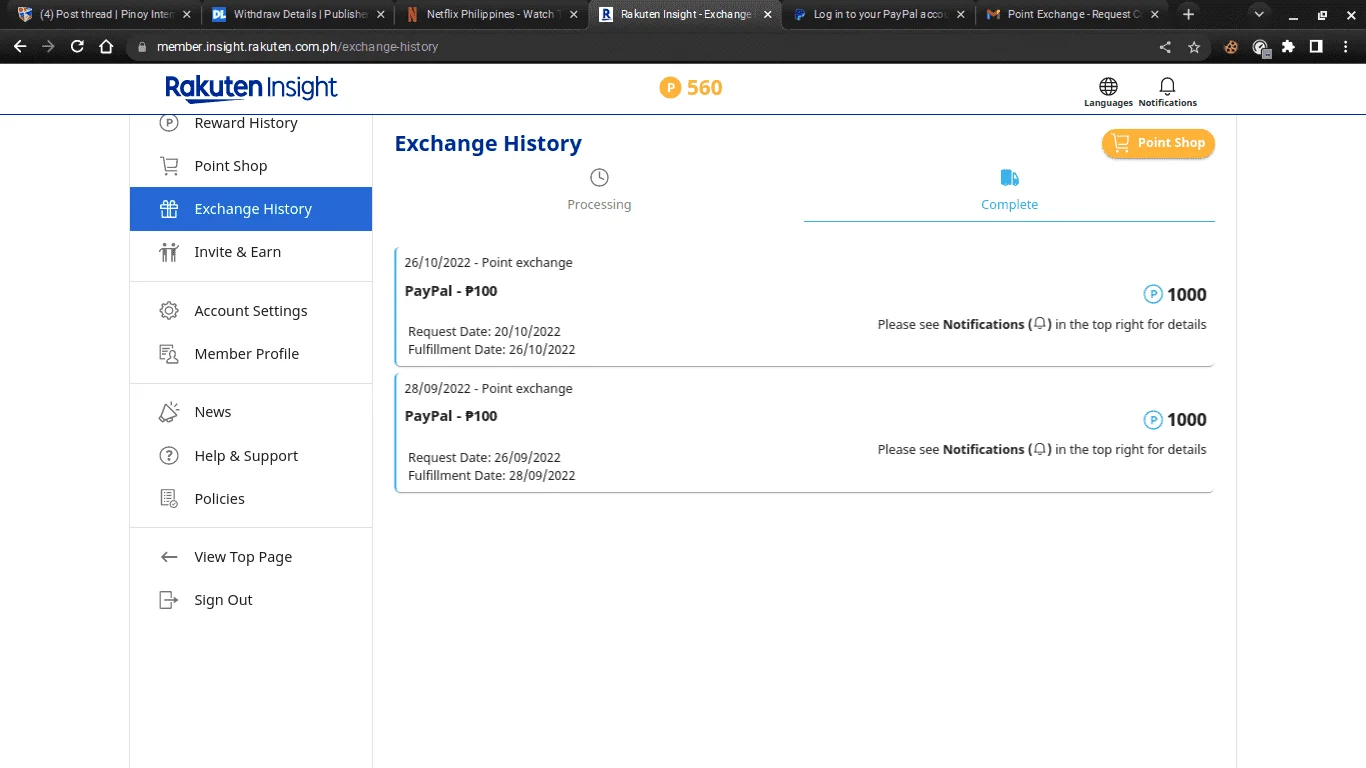Click Fulfillment Date: 28/09/2022 text
Viewport: 1366px width, 768px height.
(491, 476)
